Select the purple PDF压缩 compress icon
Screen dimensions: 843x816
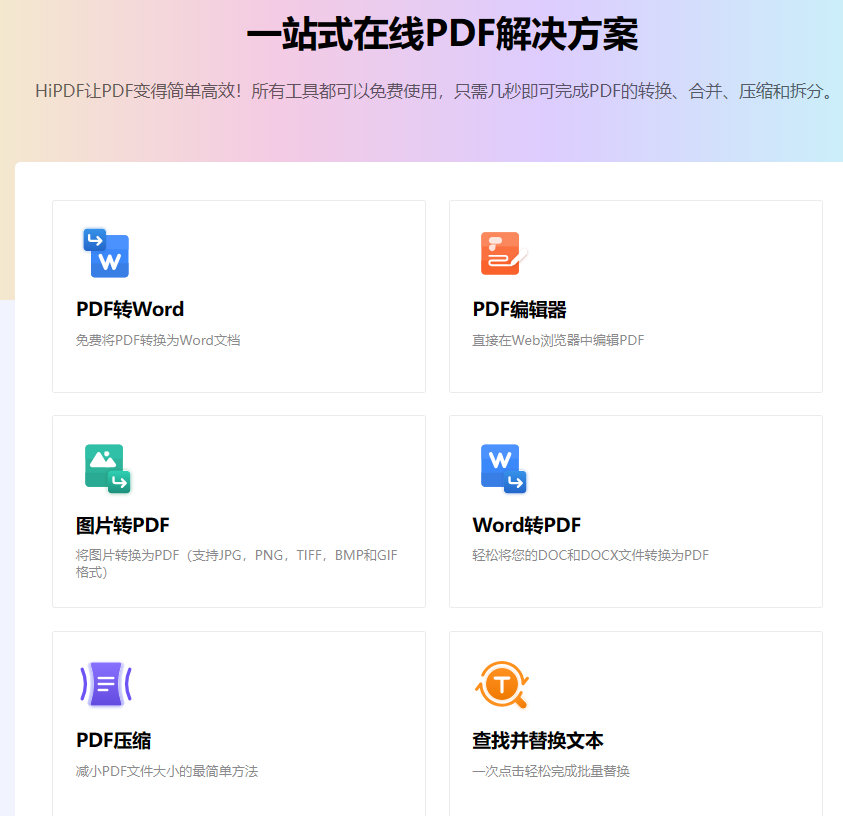[x=105, y=685]
